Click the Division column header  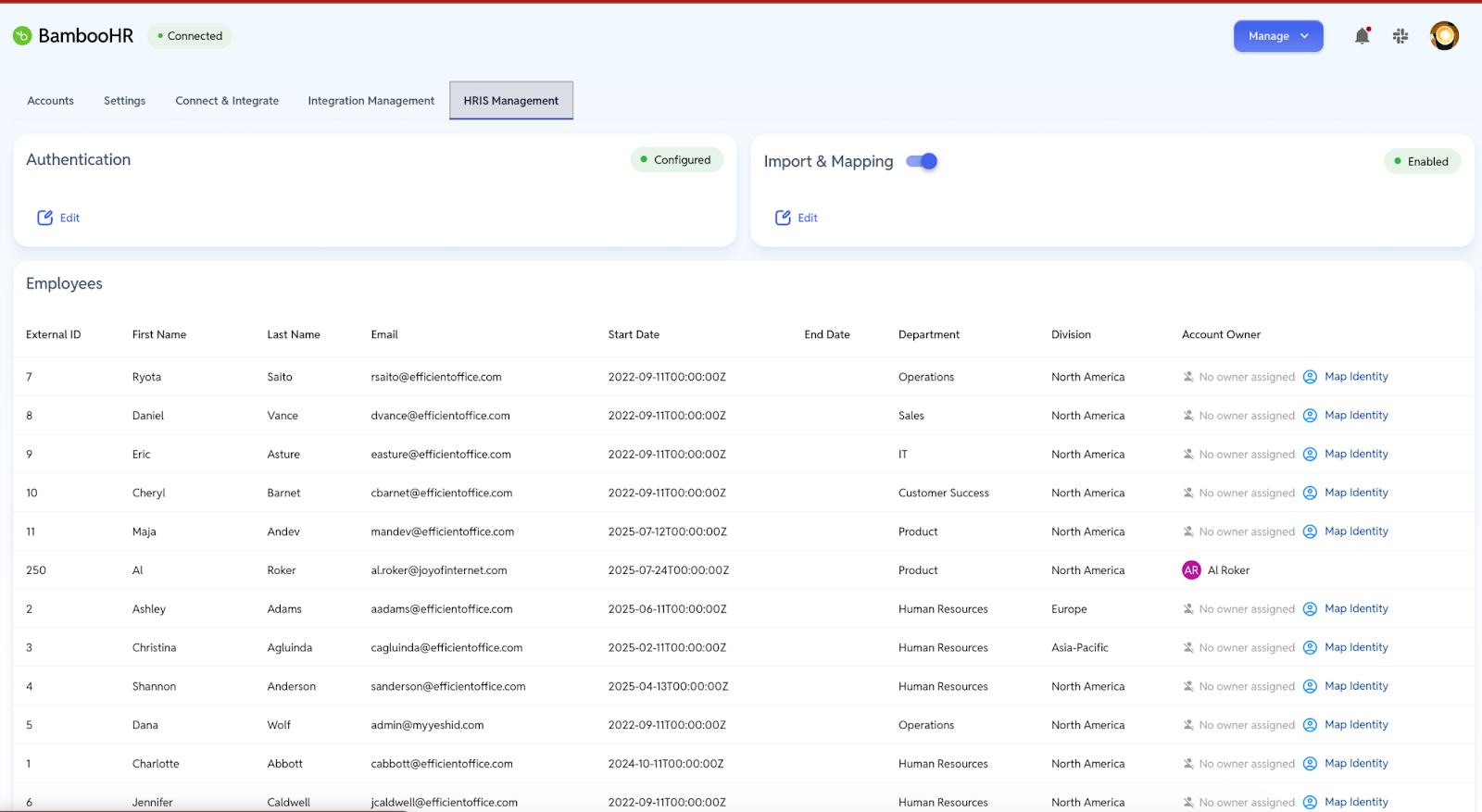1071,335
